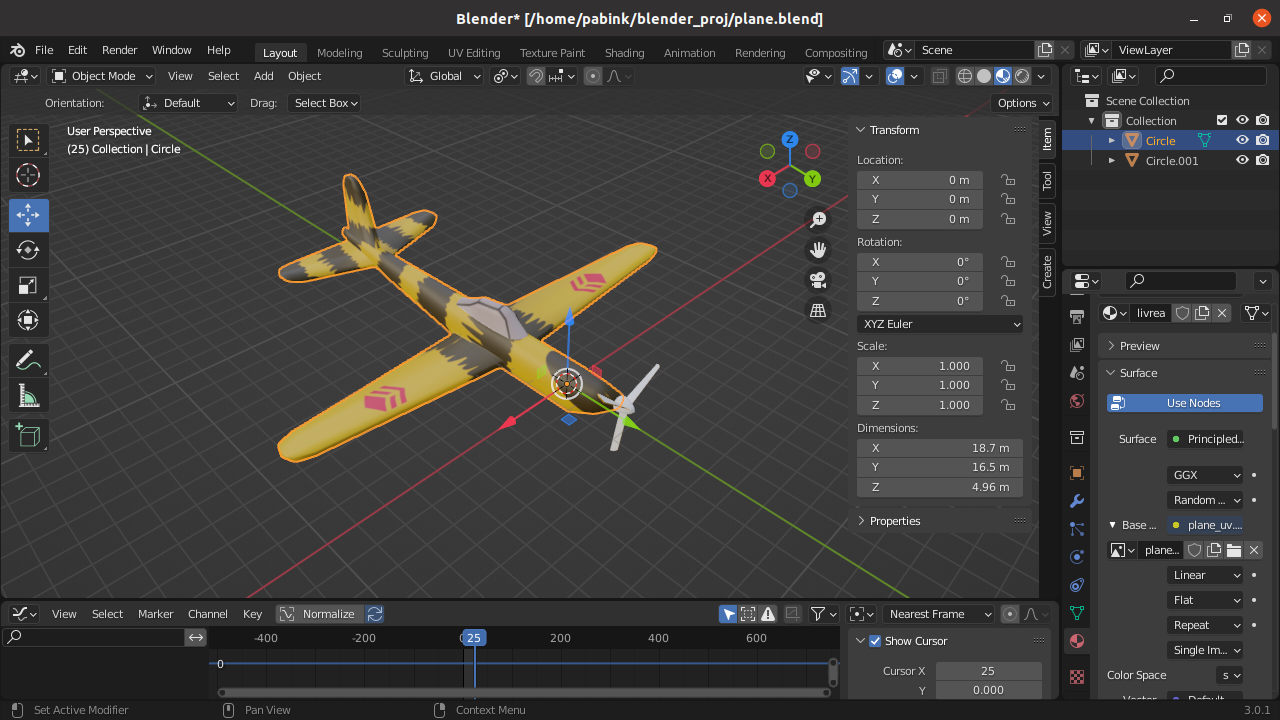The image size is (1280, 720).
Task: Expand the Circle object in outliner
Action: [1112, 141]
